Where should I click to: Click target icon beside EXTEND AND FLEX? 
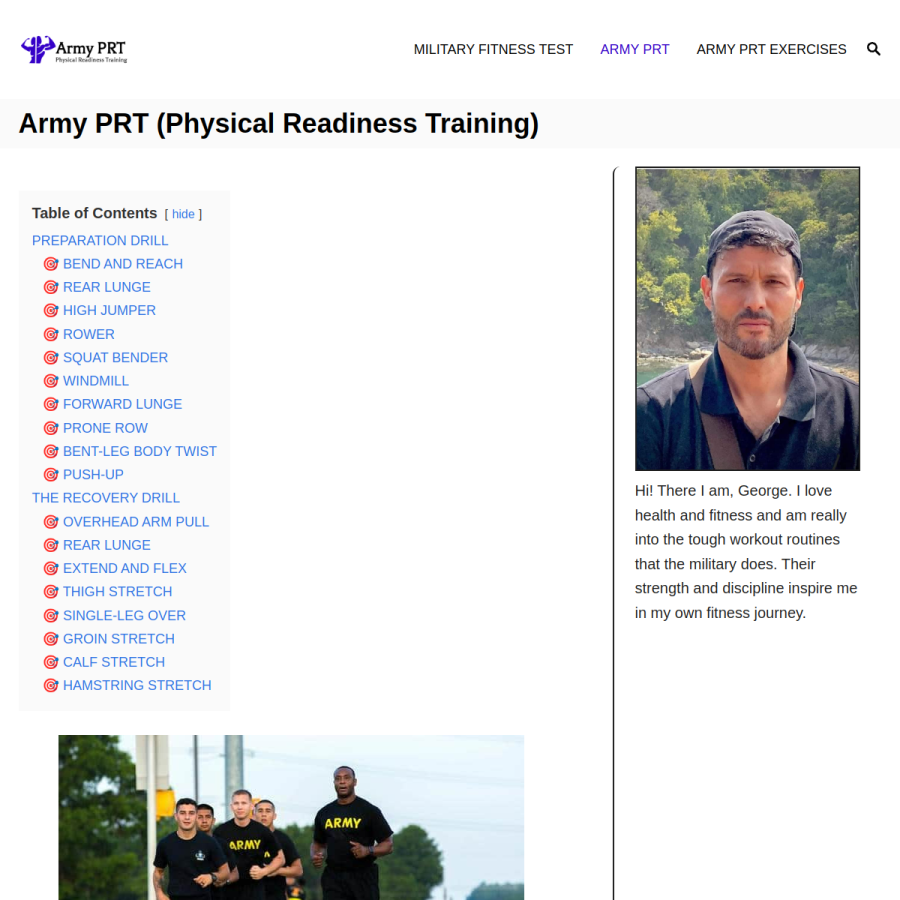pos(51,568)
